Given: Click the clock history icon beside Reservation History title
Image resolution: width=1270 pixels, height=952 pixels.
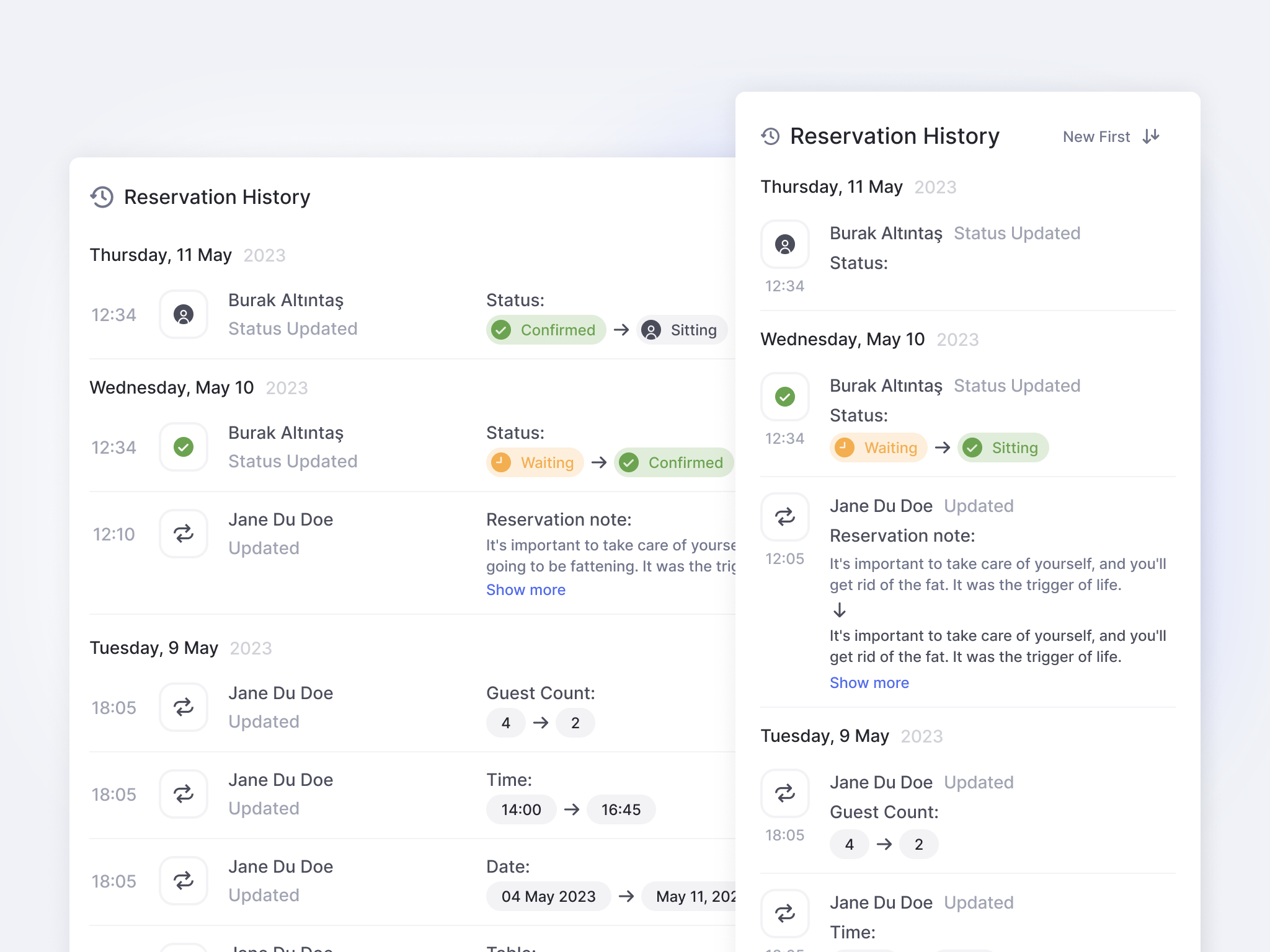Looking at the screenshot, I should (102, 197).
